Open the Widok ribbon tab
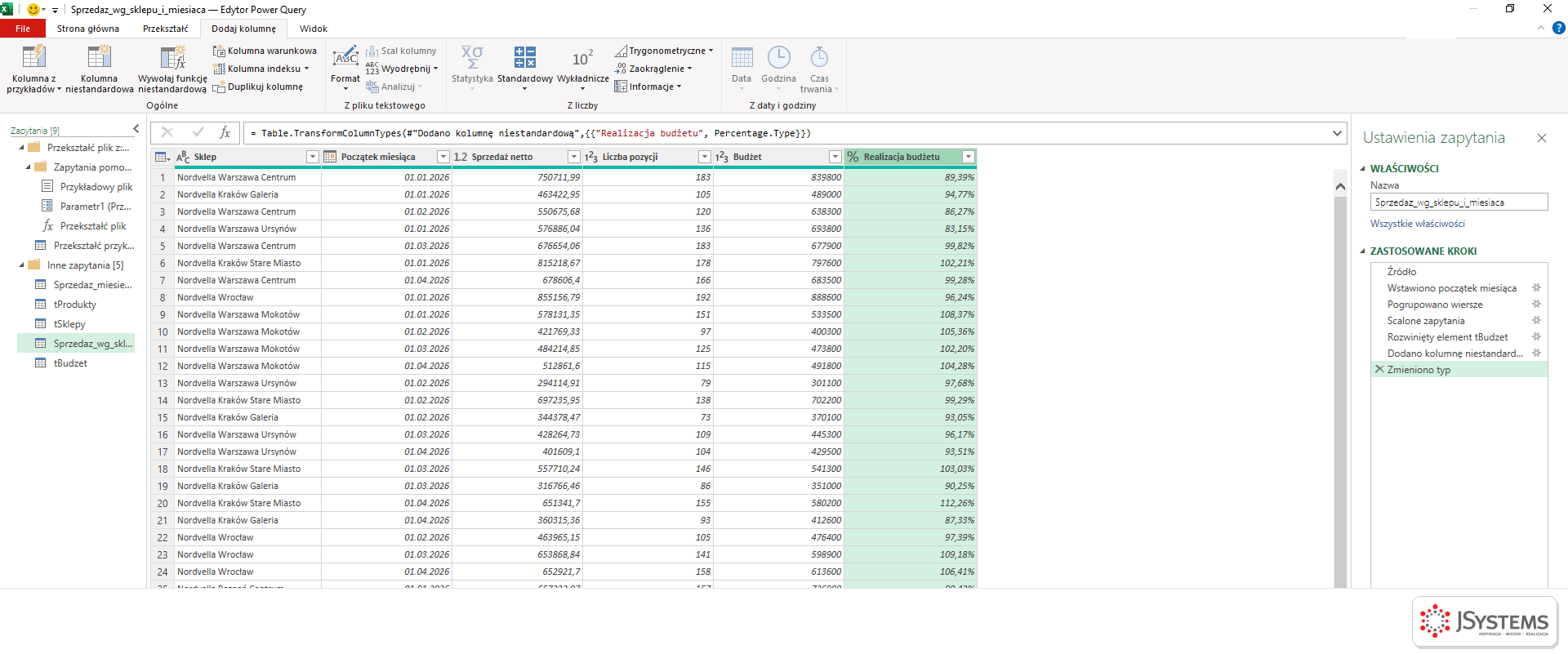The width and height of the screenshot is (1568, 654). click(x=314, y=29)
